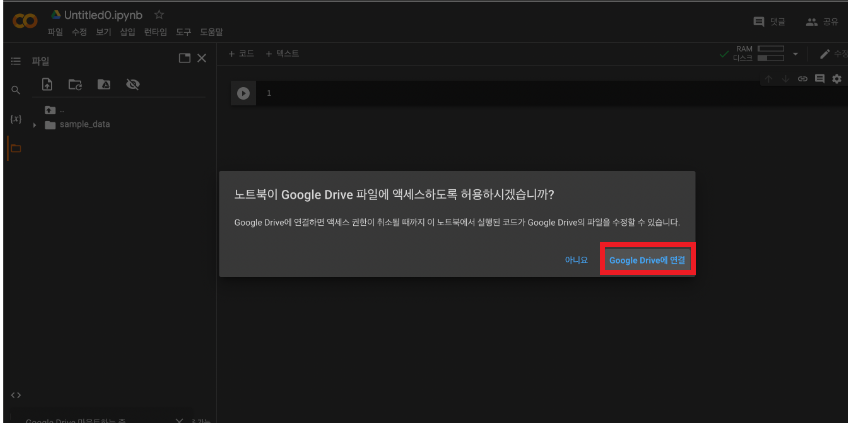Expand the sample_data folder arrow
Viewport: 848px width, 423px height.
tap(35, 125)
